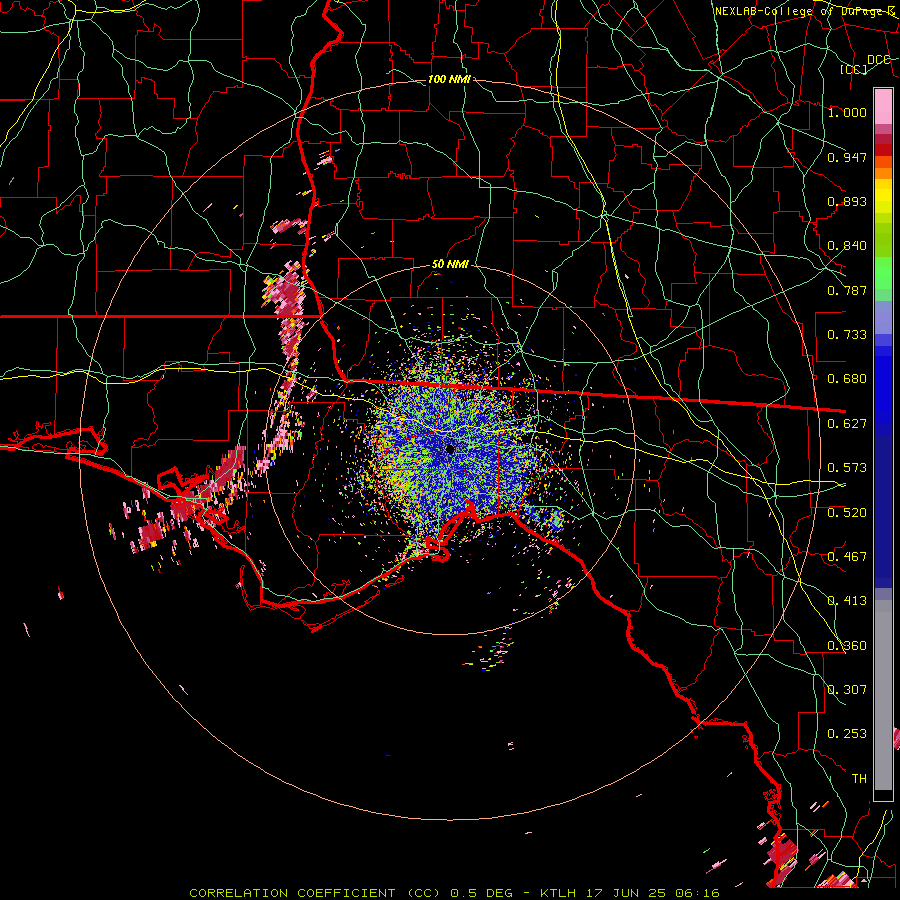Click the 0.573 scale value
The image size is (900, 900).
pyautogui.click(x=847, y=468)
